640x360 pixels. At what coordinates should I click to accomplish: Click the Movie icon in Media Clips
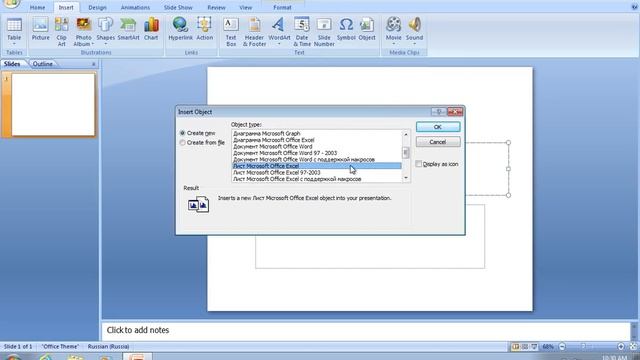click(393, 25)
